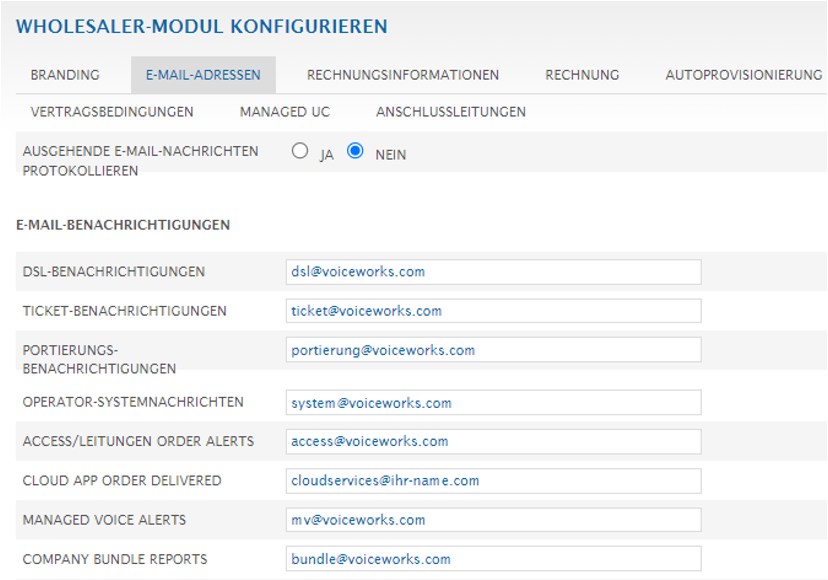Edit the Company Bundle Reports field
Viewport: 828px width, 580px height.
click(493, 559)
